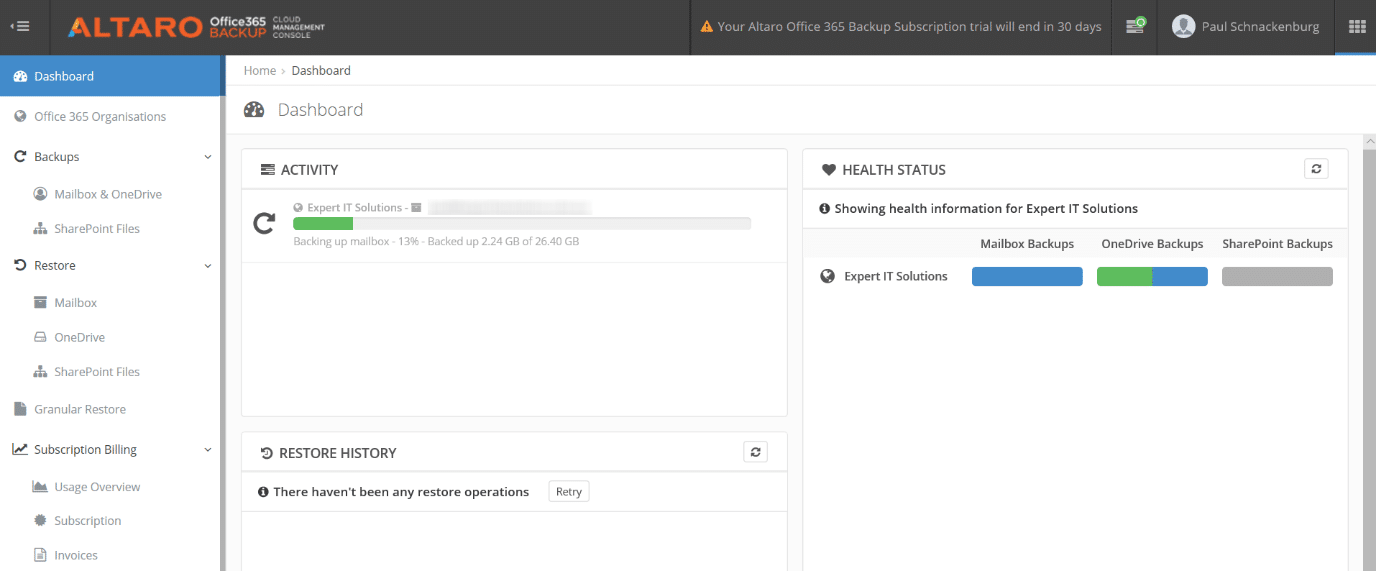This screenshot has height=571, width=1376.
Task: Click the OneDrive Backups column header
Action: click(1152, 244)
